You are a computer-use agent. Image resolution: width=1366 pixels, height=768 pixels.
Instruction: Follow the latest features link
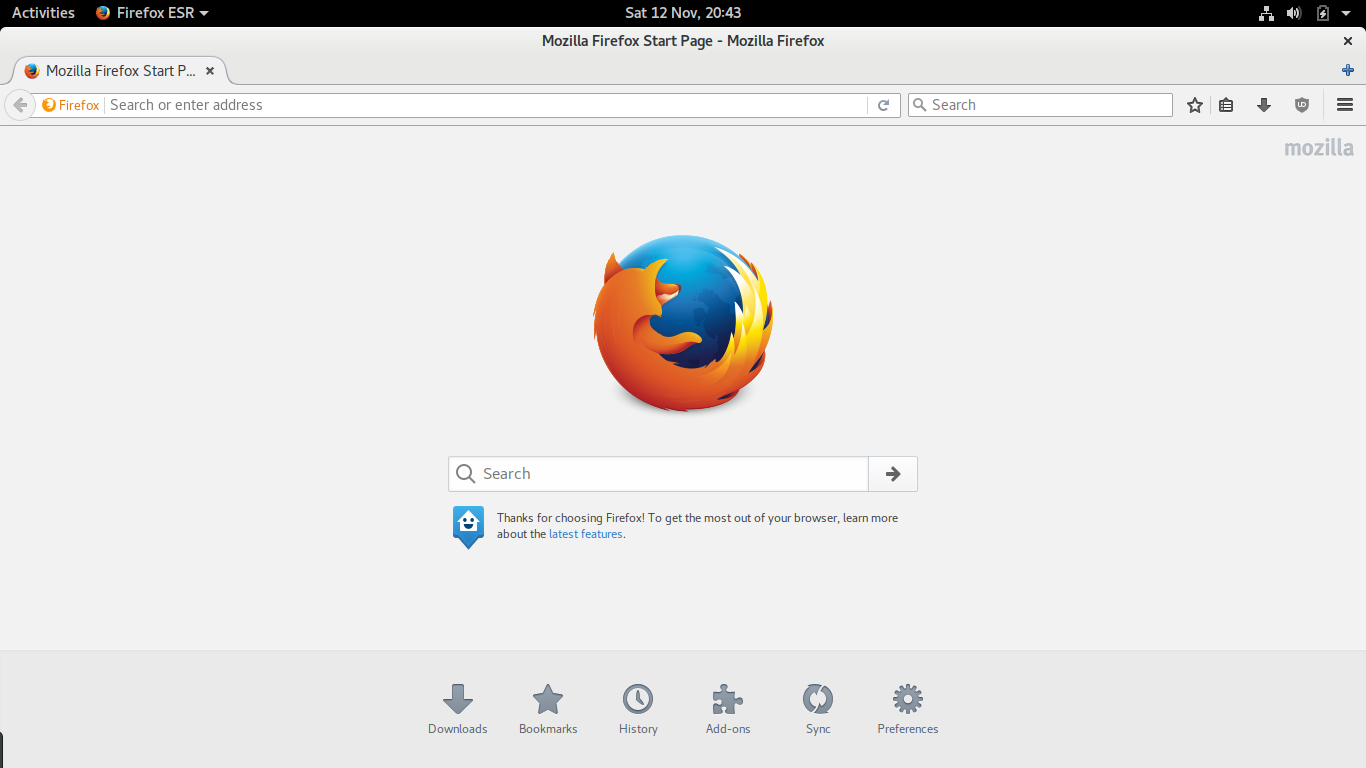tap(586, 534)
